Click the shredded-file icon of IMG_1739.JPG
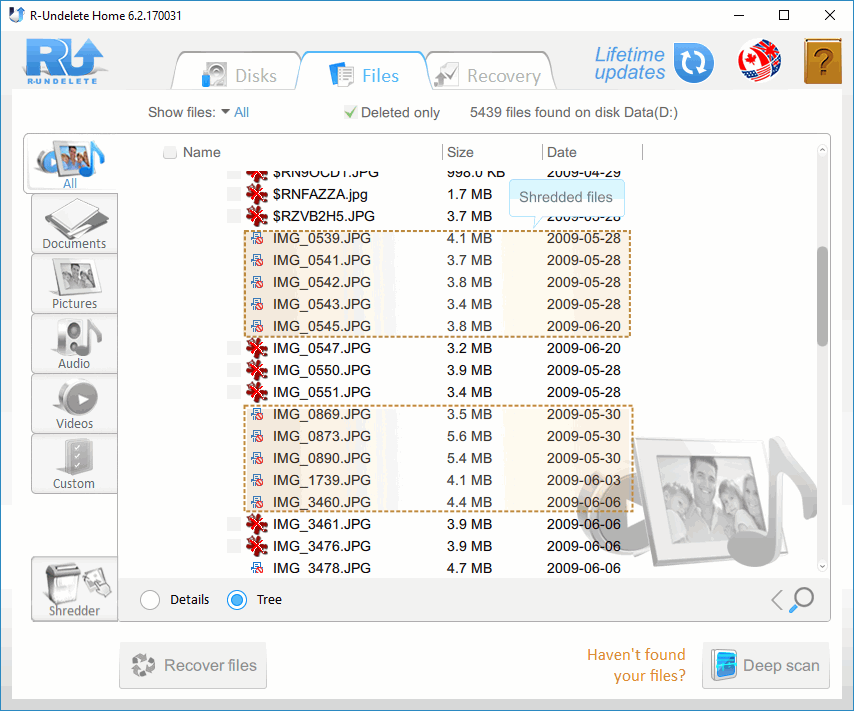 (257, 480)
